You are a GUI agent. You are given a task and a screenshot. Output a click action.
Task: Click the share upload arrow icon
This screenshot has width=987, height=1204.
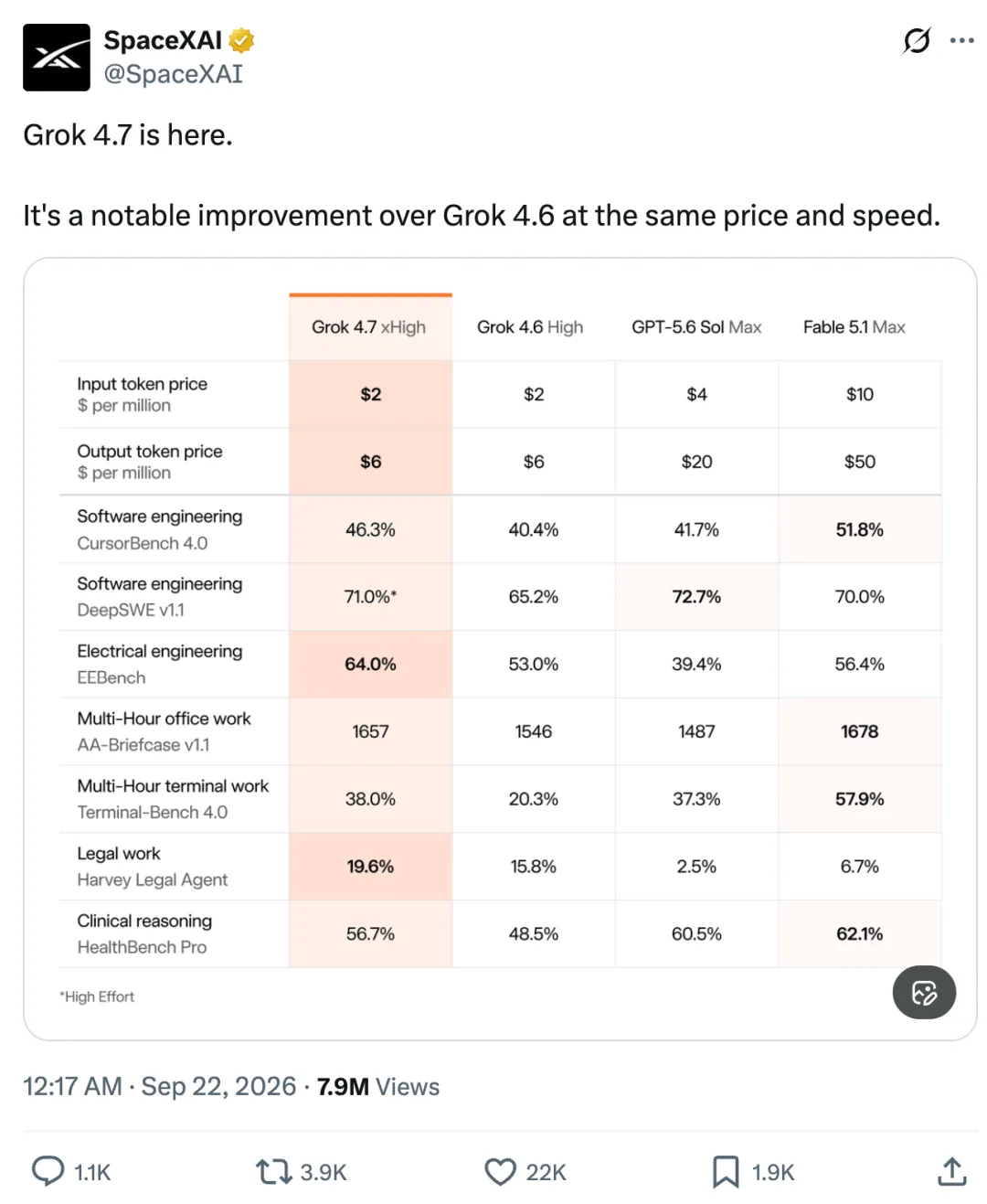[x=952, y=1171]
